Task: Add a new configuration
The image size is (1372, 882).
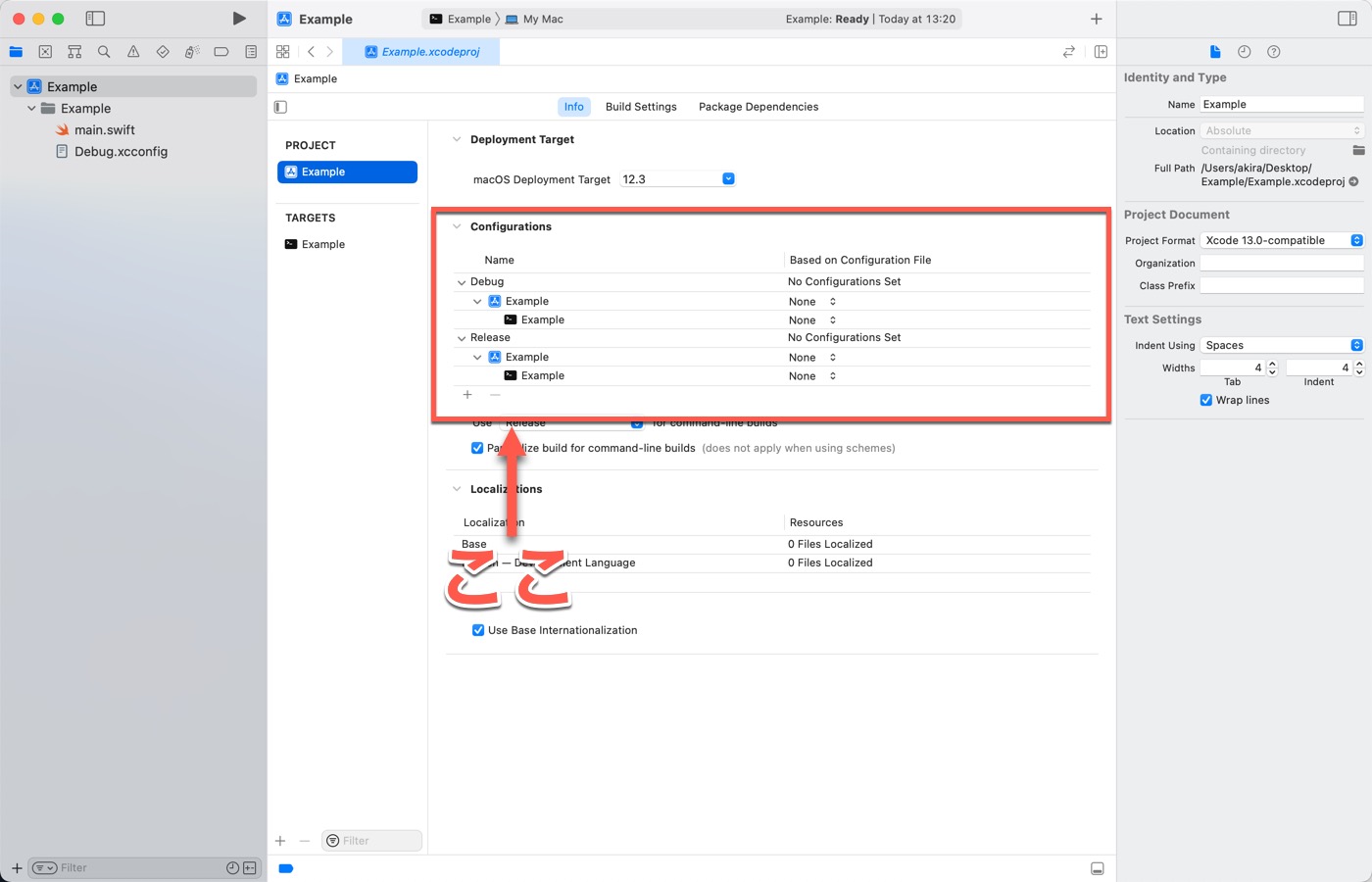Action: point(467,394)
